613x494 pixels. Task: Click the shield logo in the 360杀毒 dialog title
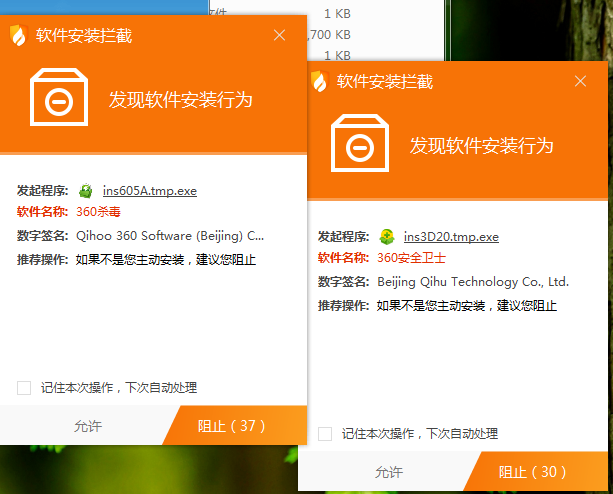[x=18, y=35]
